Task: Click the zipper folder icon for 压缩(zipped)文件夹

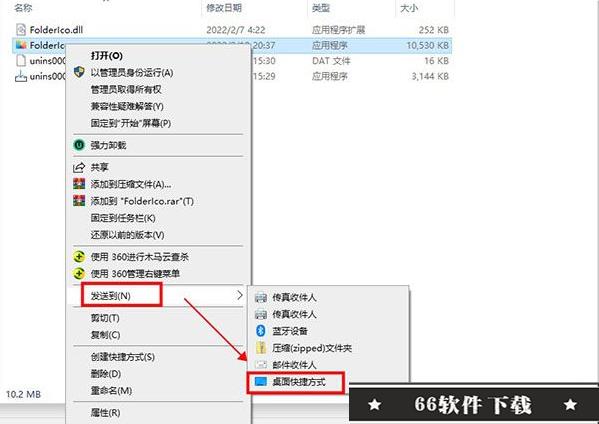Action: pos(261,348)
